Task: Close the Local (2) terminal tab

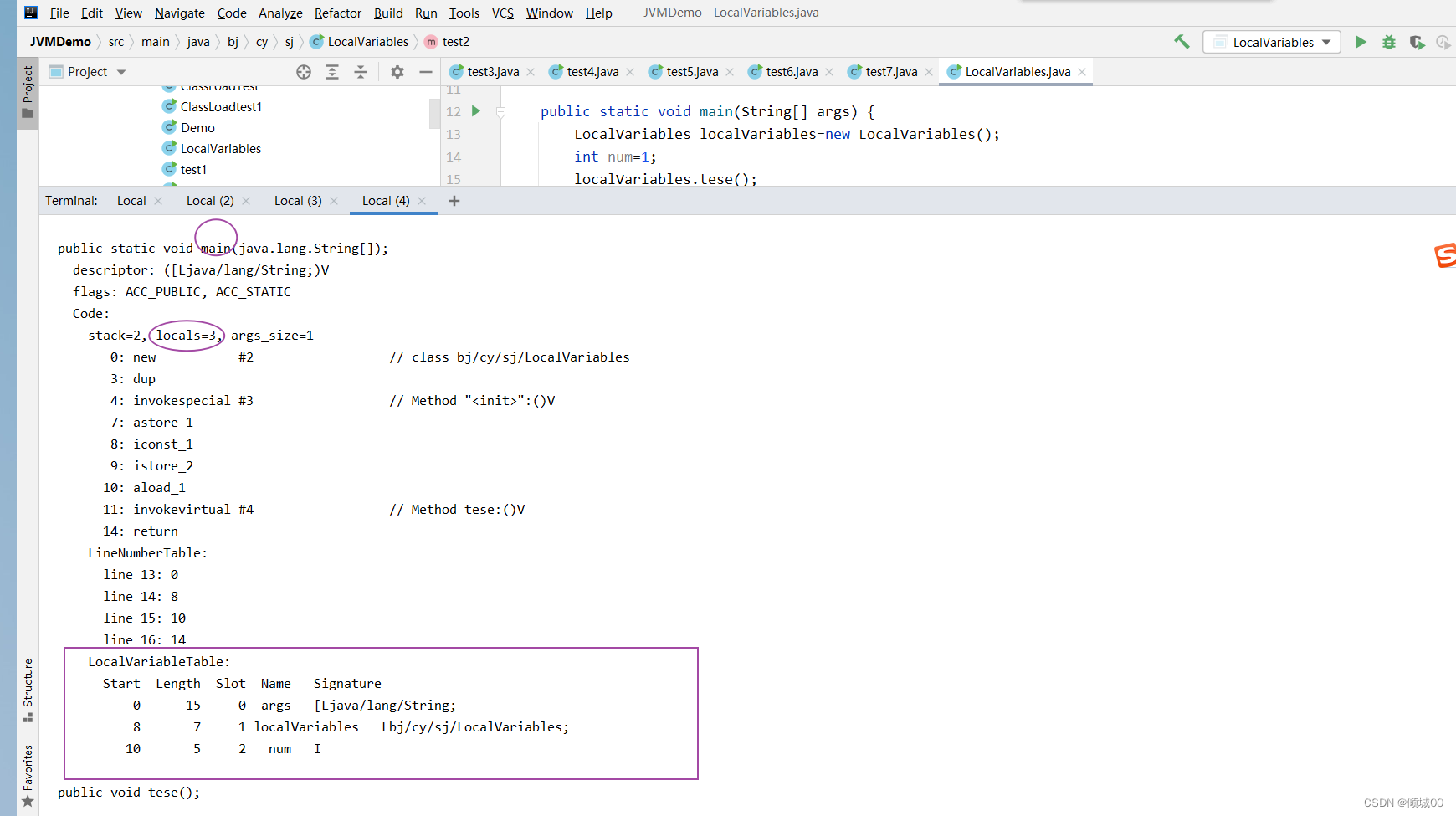Action: (x=246, y=201)
